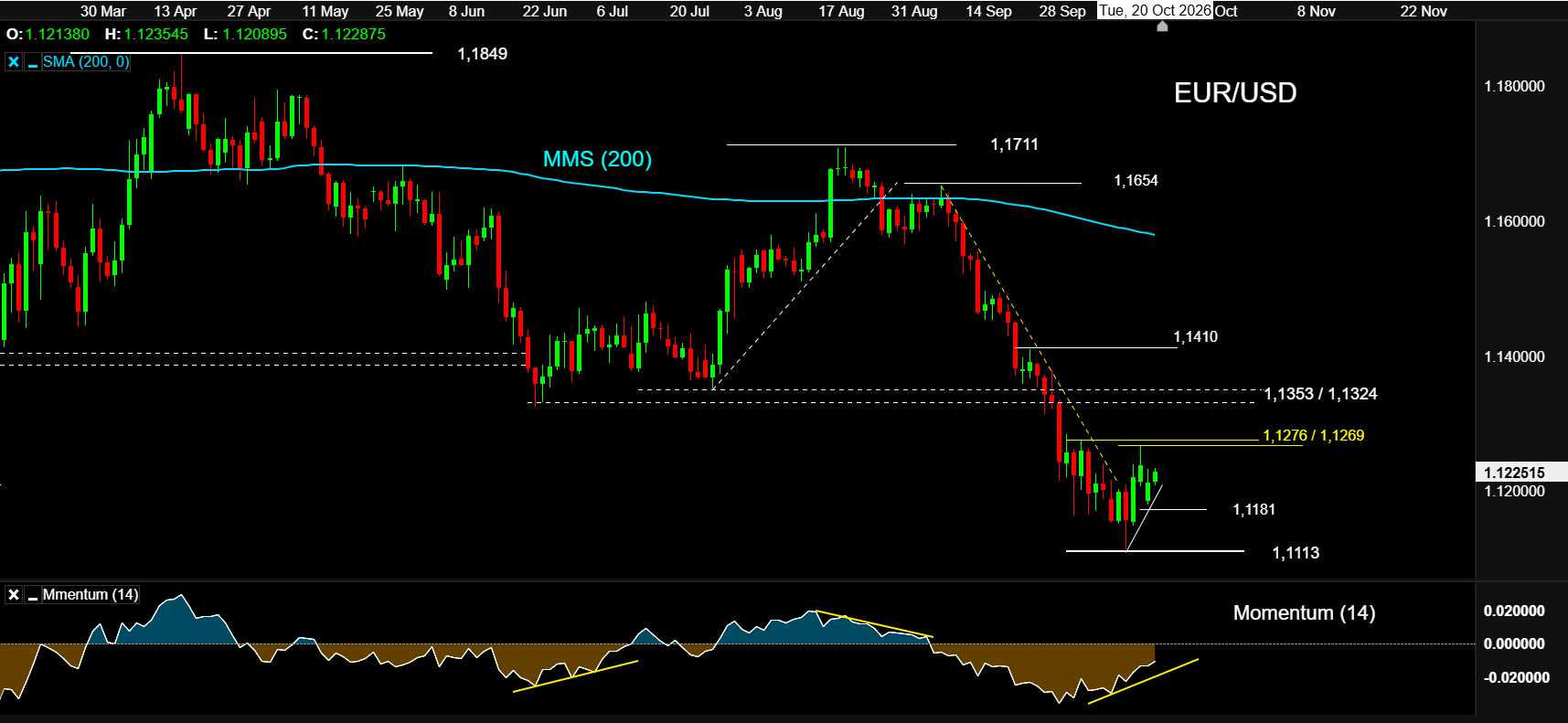Select the Tue, 20 Oct 2026 date label
1568x723 pixels.
(x=1156, y=11)
